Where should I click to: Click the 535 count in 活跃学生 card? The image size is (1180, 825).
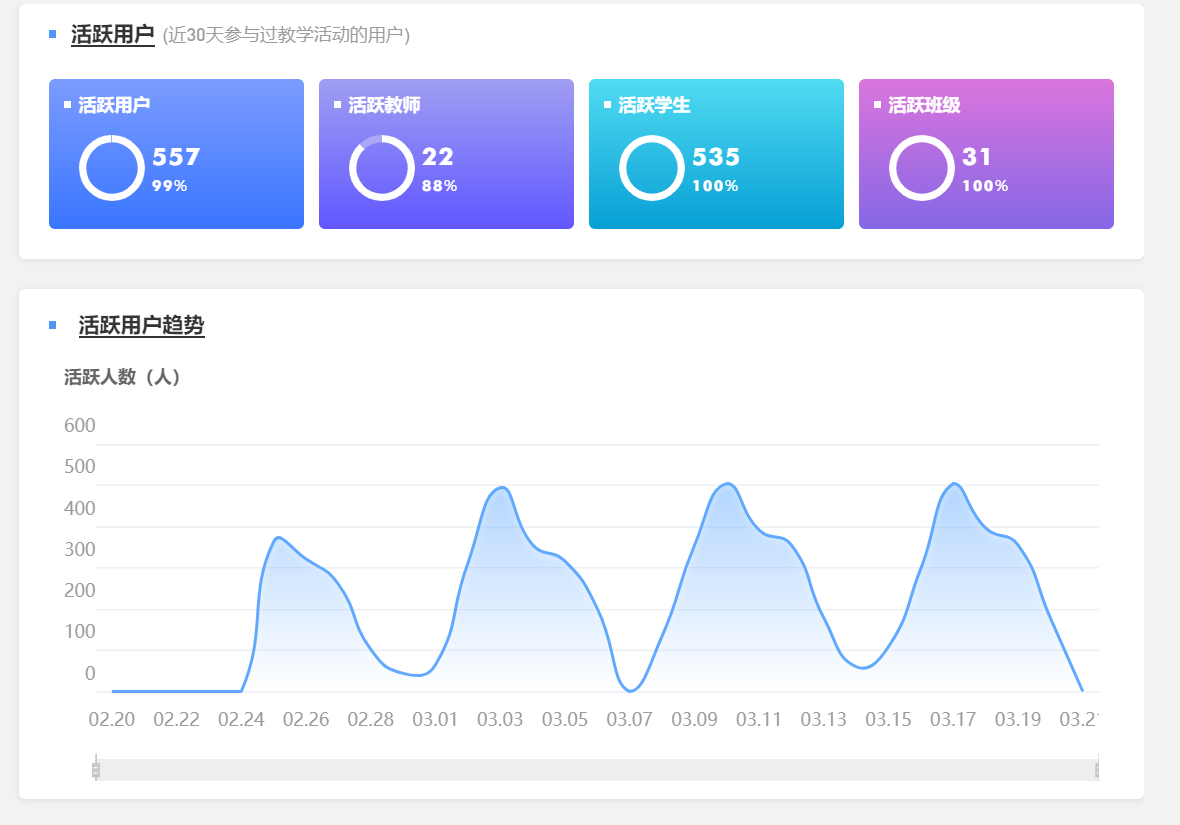[x=716, y=157]
